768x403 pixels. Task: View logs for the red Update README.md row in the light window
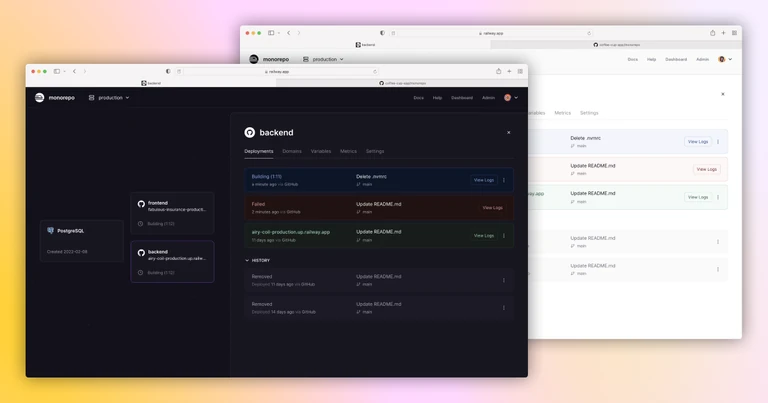pyautogui.click(x=707, y=169)
